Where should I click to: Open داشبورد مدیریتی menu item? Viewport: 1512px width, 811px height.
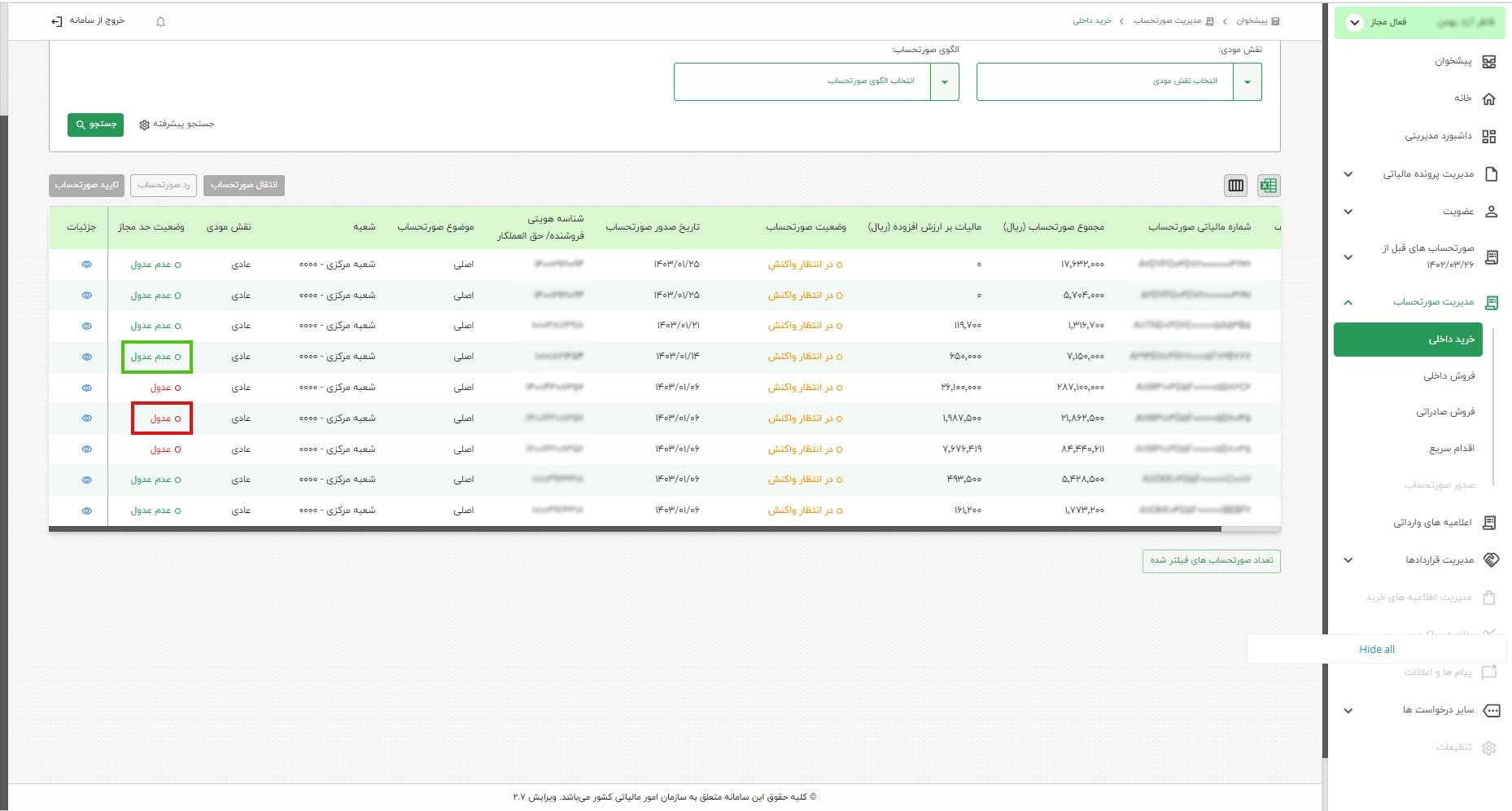1438,136
